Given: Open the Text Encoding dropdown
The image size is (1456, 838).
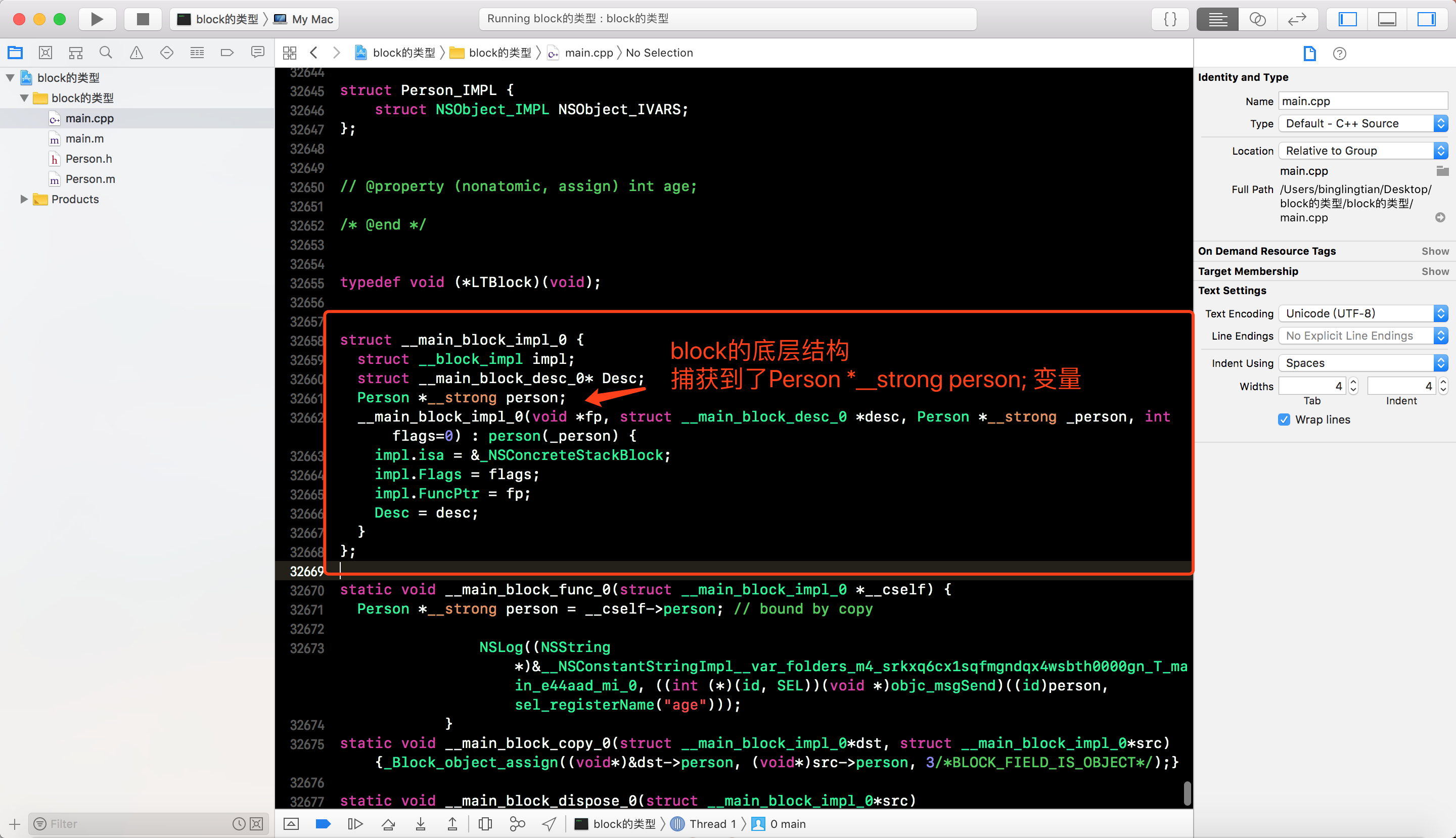Looking at the screenshot, I should pyautogui.click(x=1362, y=314).
